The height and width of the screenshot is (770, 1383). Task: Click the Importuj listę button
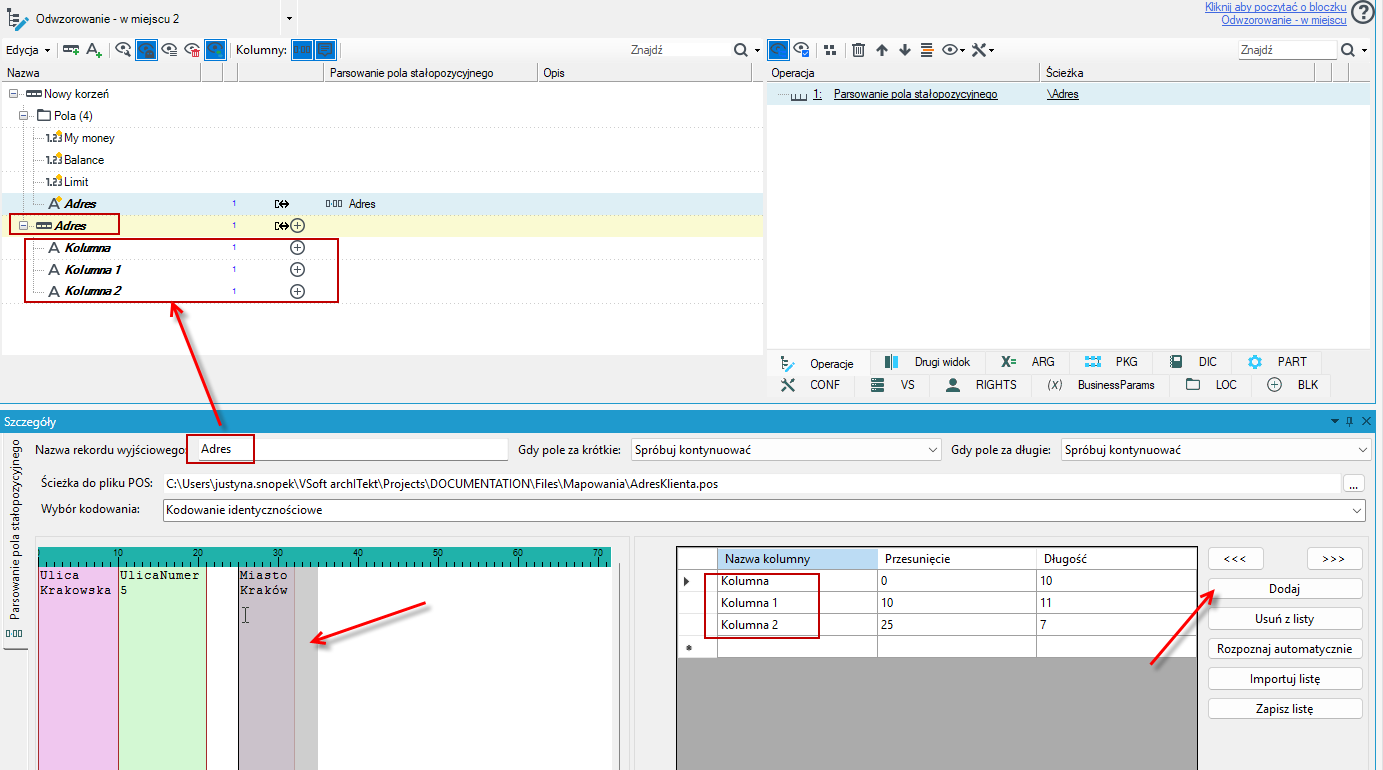pyautogui.click(x=1285, y=679)
